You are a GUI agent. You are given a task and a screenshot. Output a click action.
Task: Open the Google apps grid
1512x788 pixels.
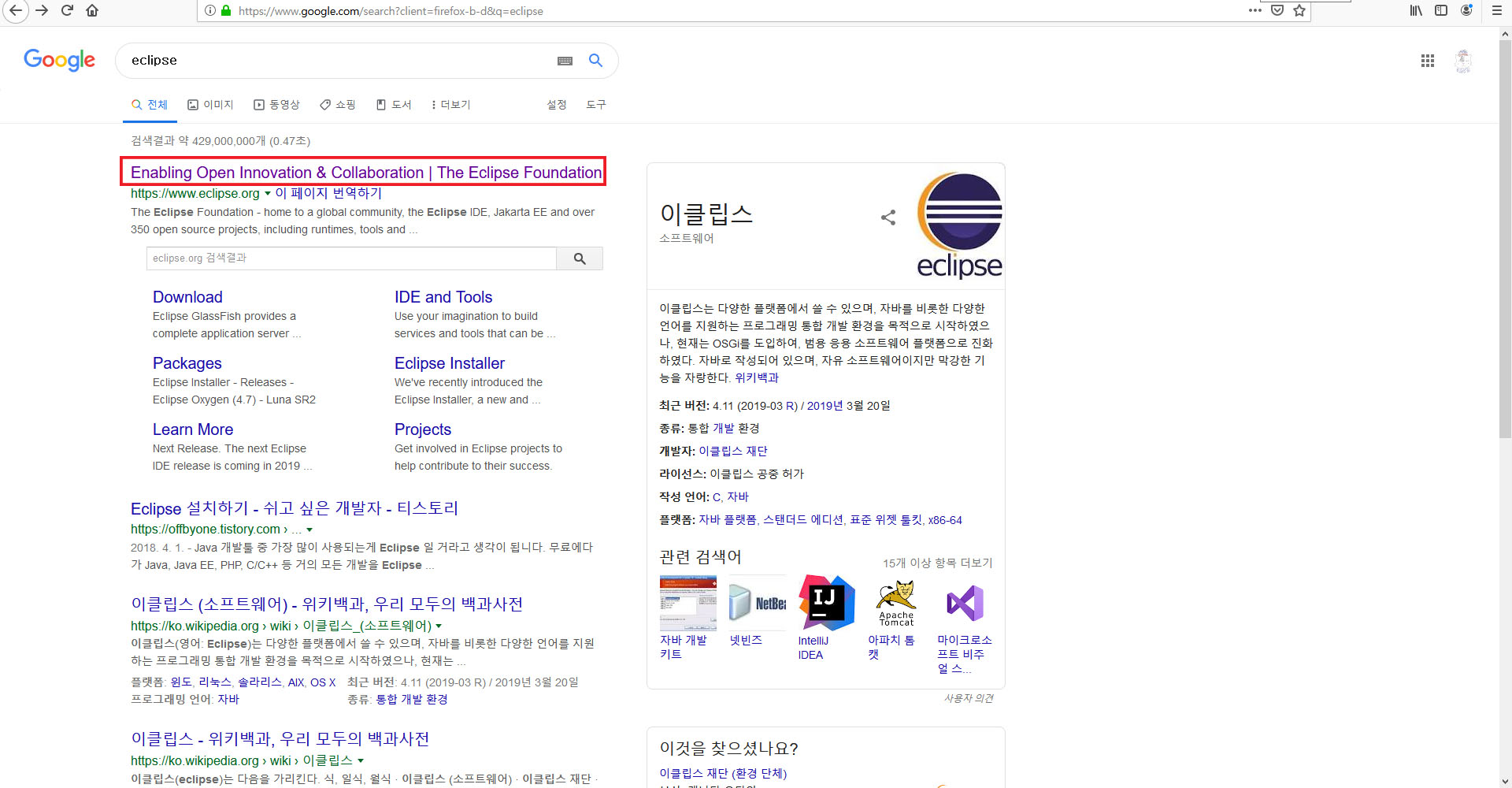1428,61
